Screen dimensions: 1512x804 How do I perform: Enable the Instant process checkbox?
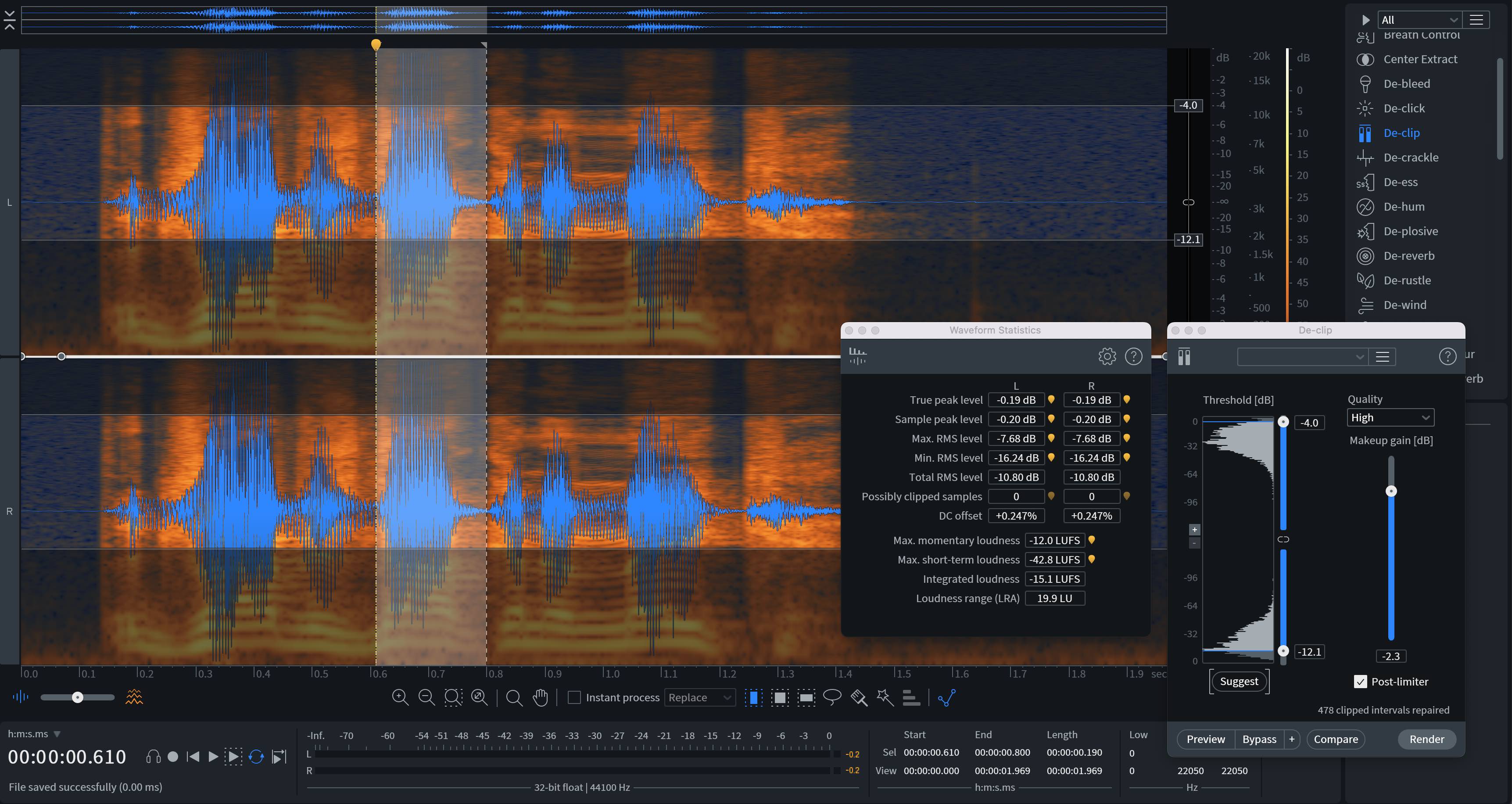pos(575,697)
